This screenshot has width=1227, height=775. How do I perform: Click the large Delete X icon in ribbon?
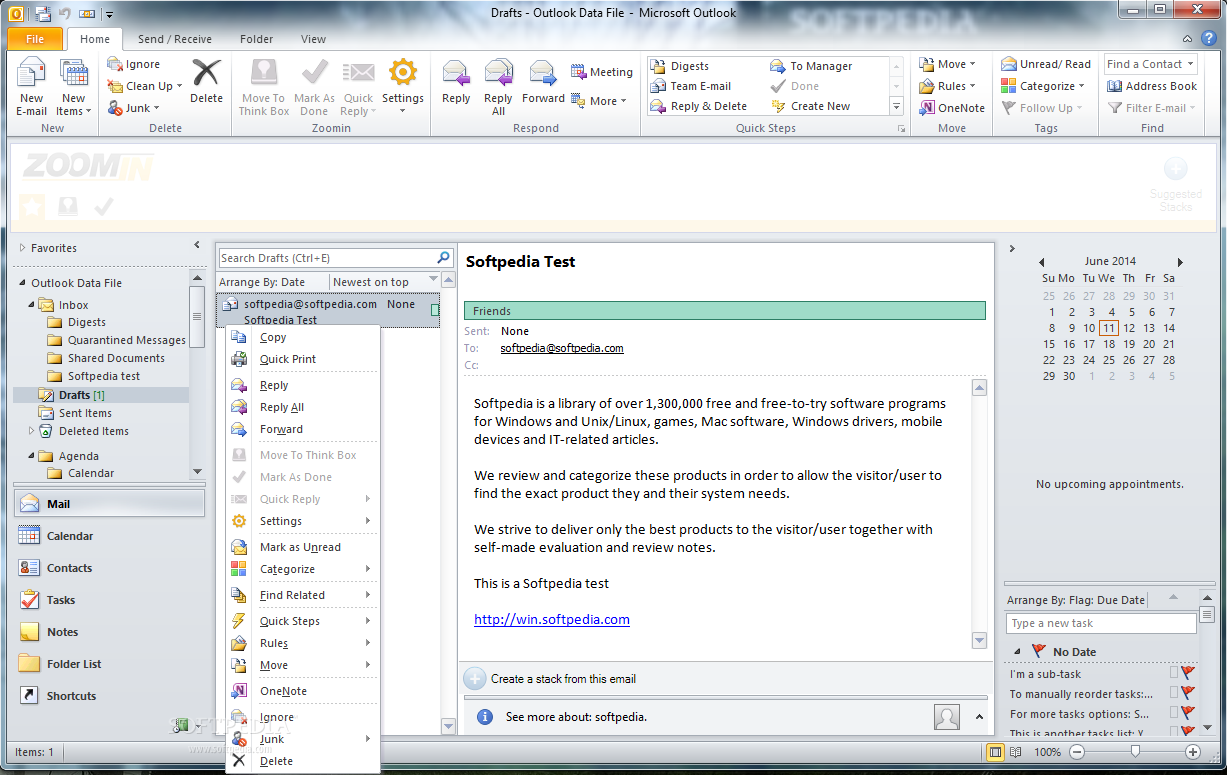click(x=206, y=73)
